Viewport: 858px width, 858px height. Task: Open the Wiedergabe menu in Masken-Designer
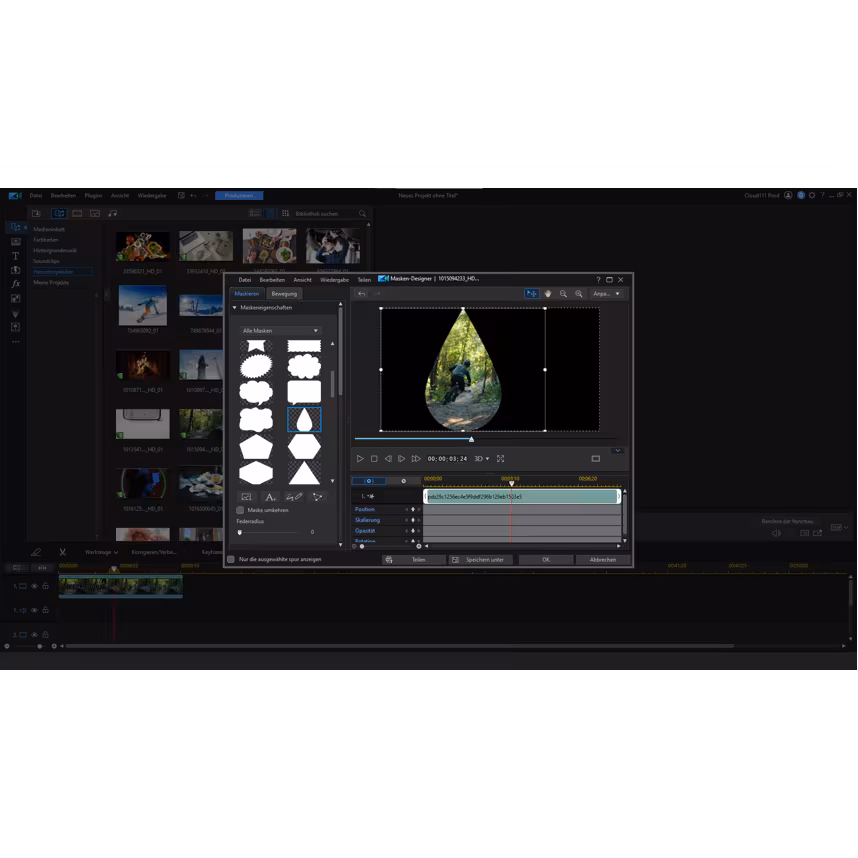coord(334,280)
